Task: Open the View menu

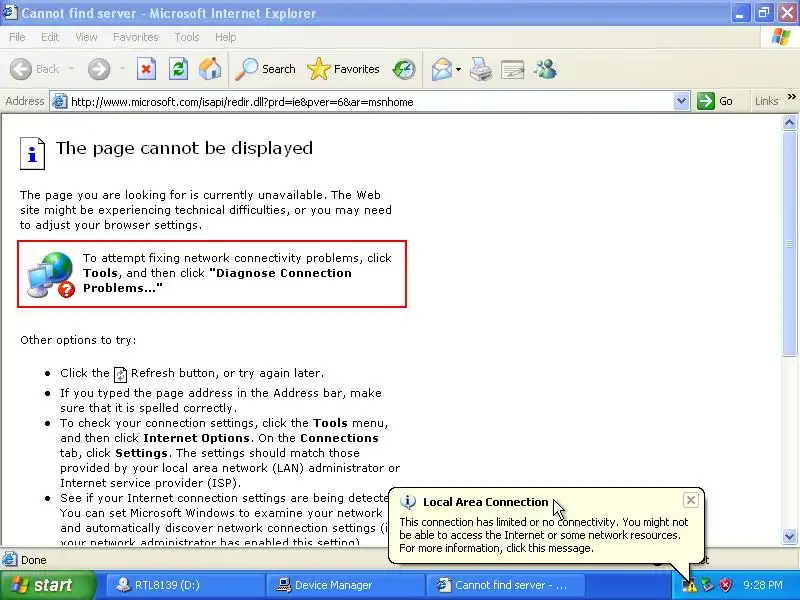Action: pos(86,37)
